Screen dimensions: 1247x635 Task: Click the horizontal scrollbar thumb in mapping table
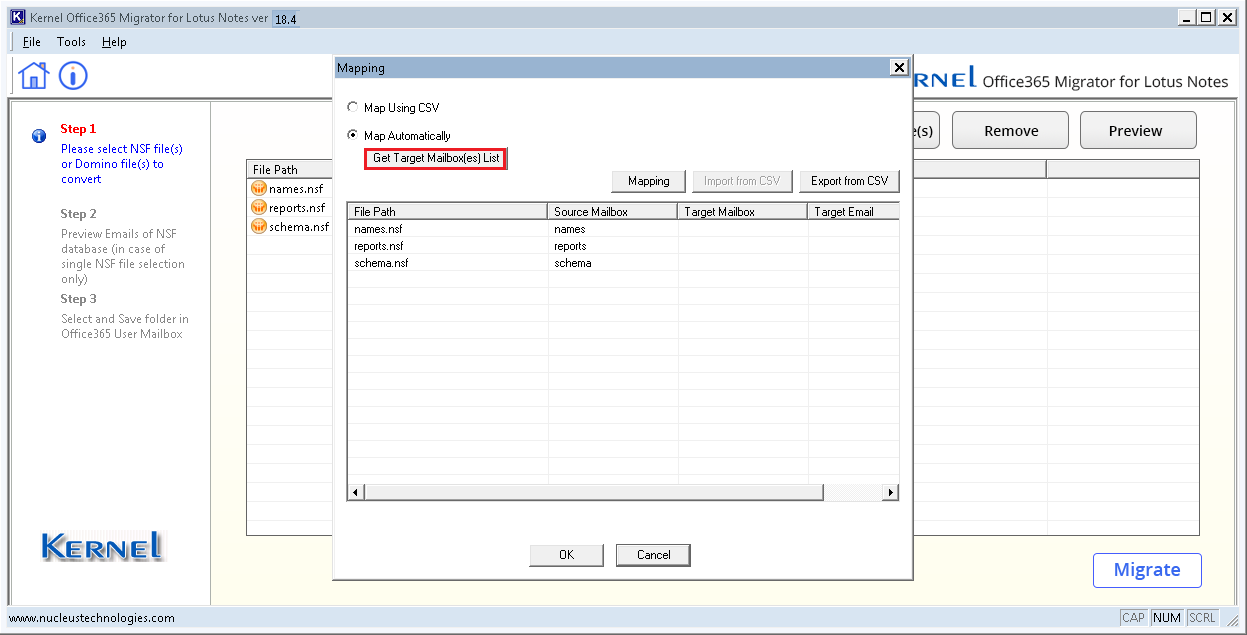click(x=593, y=492)
